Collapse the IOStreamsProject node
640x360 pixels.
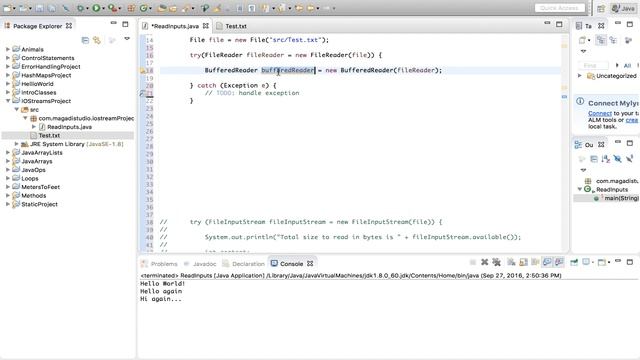[8, 101]
